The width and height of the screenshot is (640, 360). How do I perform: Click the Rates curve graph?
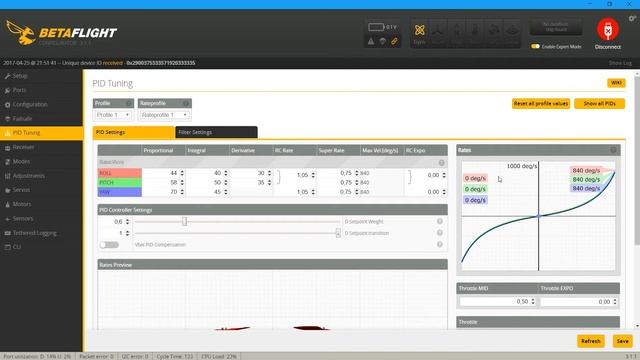(x=538, y=216)
